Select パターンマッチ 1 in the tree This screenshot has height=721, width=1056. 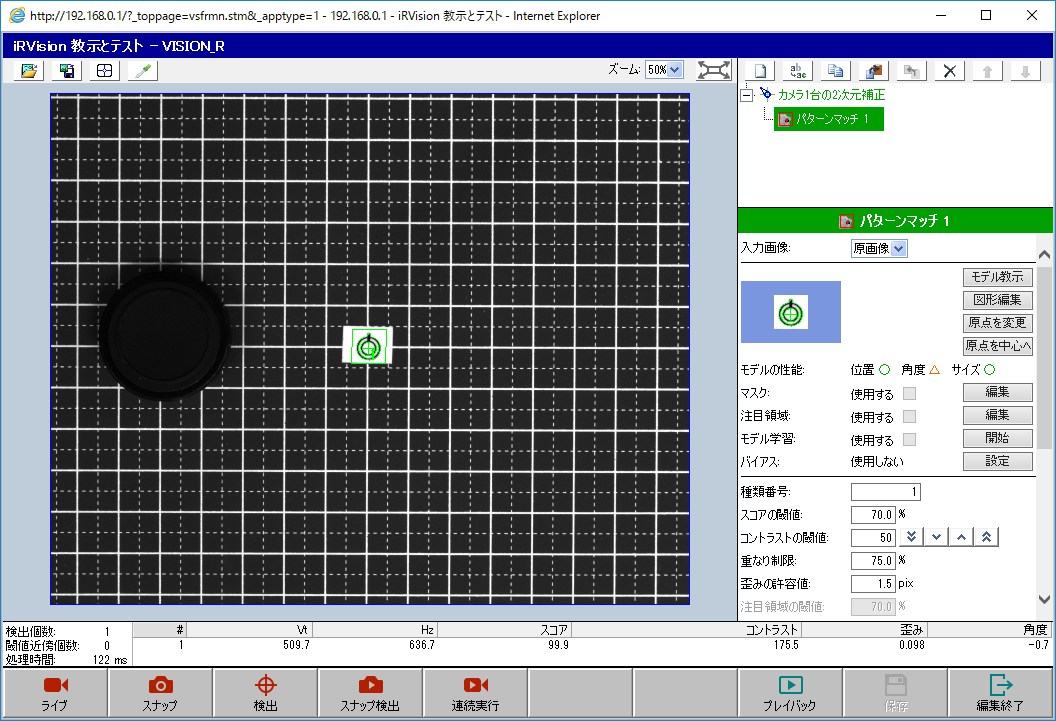point(824,119)
